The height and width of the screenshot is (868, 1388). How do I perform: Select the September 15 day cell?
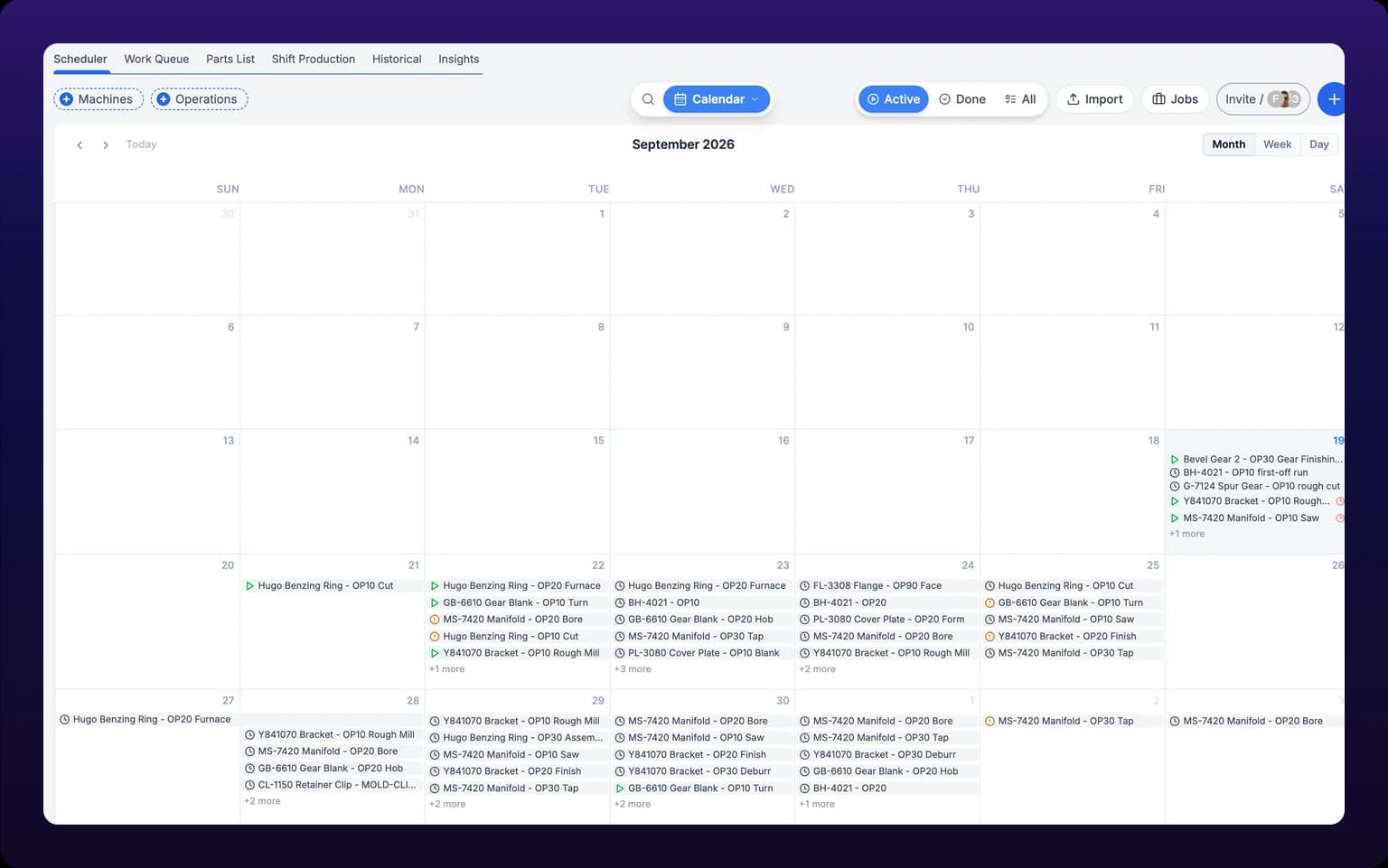pyautogui.click(x=517, y=491)
